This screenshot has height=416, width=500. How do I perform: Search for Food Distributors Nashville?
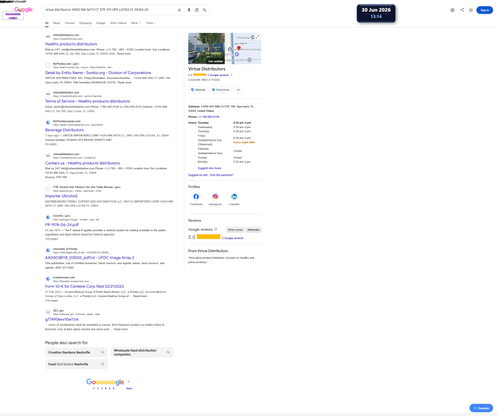[76, 364]
